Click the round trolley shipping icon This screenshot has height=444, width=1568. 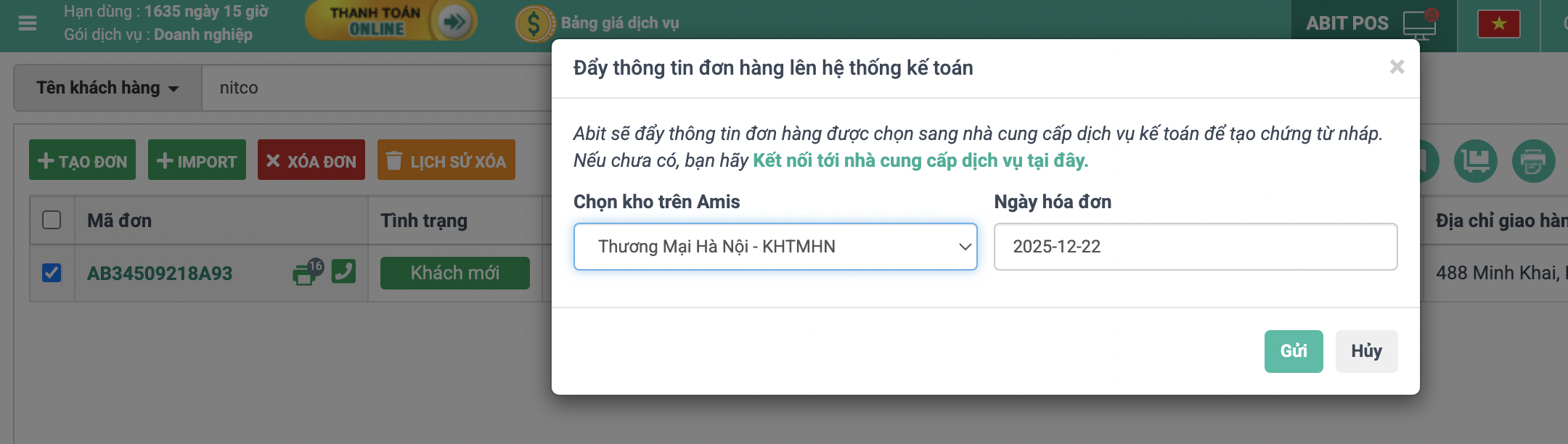point(1476,161)
